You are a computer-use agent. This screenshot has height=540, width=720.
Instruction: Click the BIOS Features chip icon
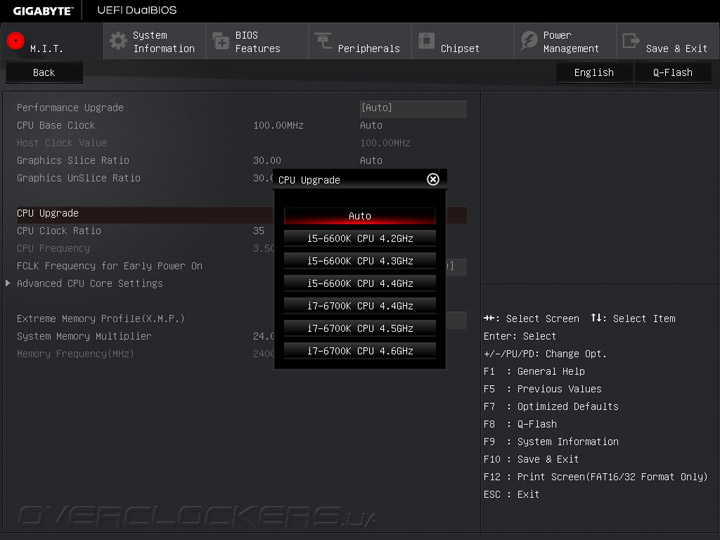[221, 41]
